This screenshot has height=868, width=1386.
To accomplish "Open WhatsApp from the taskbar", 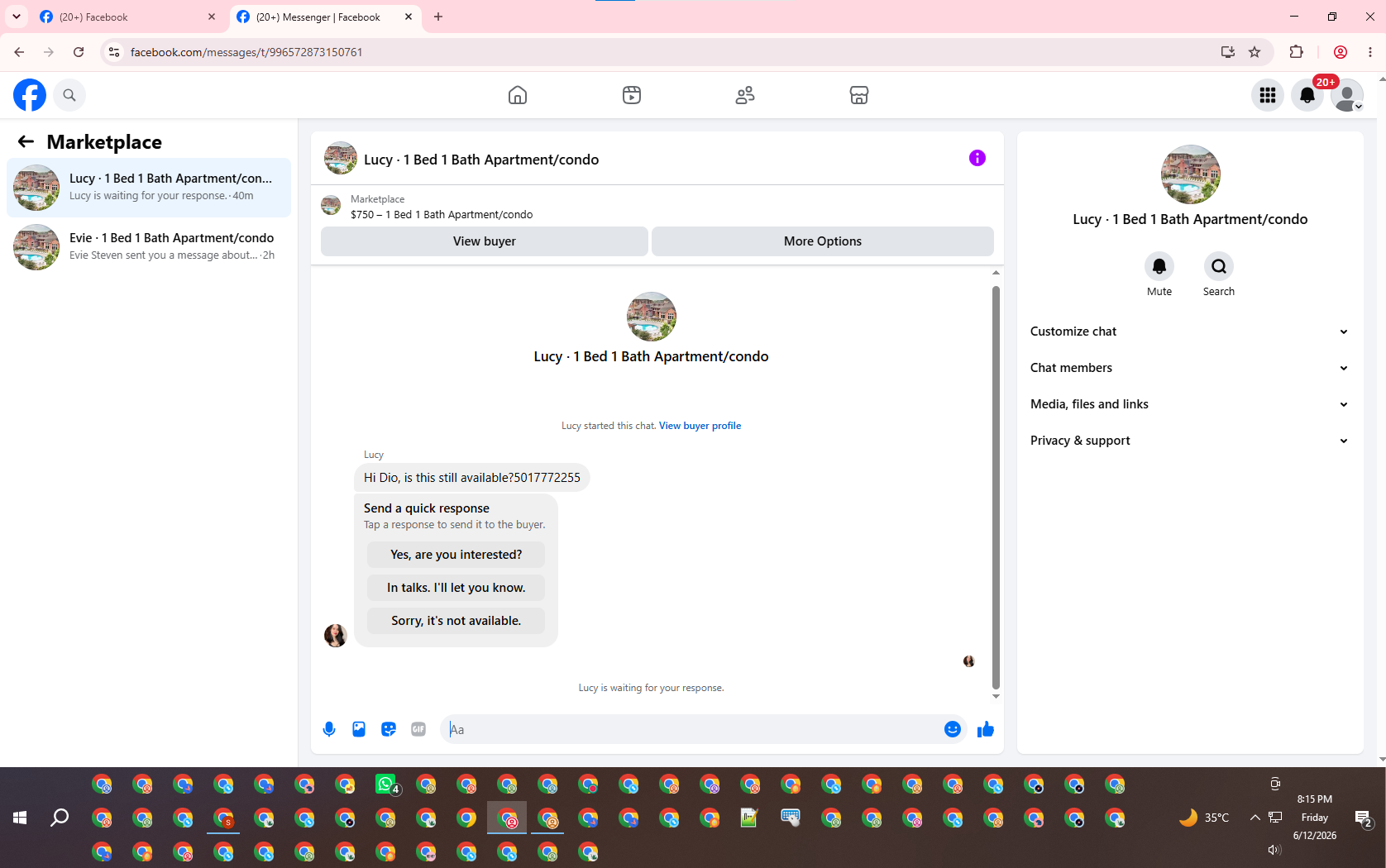I will (386, 784).
